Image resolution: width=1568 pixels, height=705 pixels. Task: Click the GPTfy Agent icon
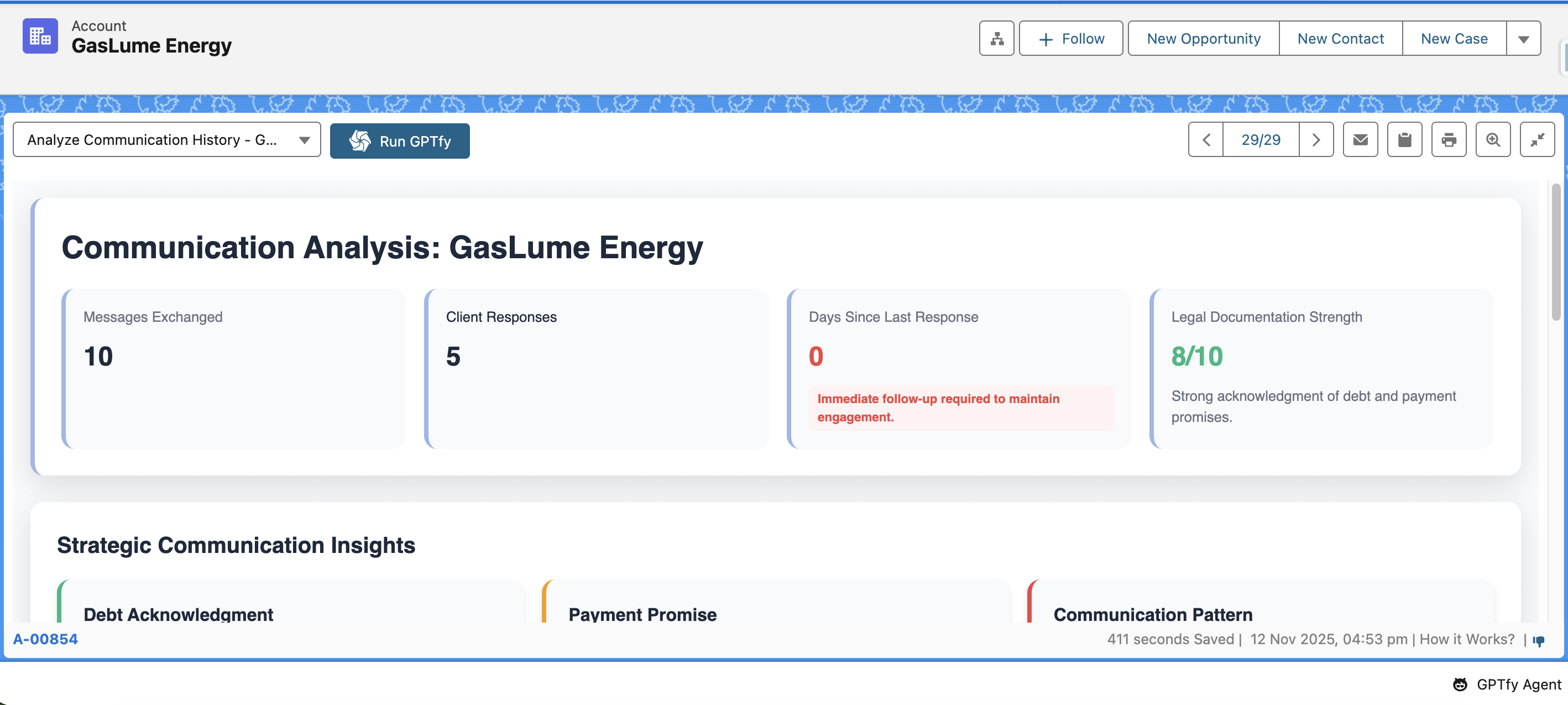[1460, 685]
